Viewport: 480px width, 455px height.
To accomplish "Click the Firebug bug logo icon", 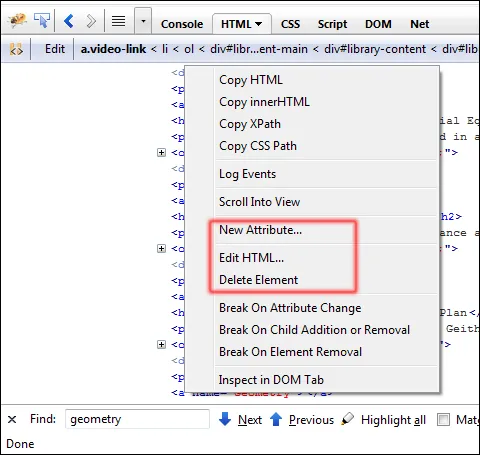I will coord(17,20).
